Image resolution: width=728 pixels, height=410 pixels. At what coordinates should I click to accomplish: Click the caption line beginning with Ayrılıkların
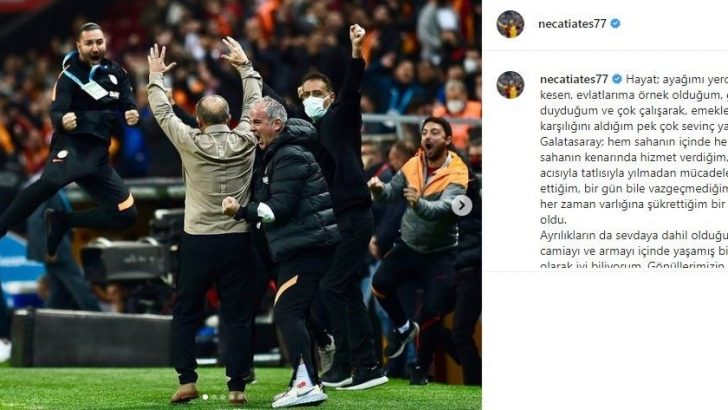(634, 235)
